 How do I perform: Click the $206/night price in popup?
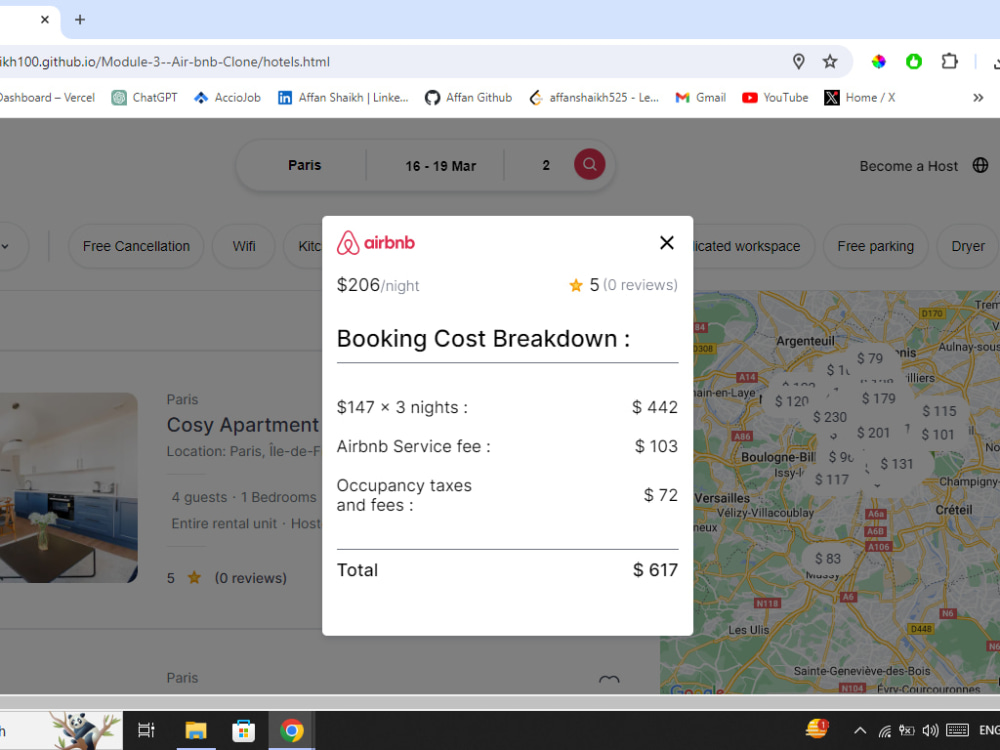click(x=378, y=285)
